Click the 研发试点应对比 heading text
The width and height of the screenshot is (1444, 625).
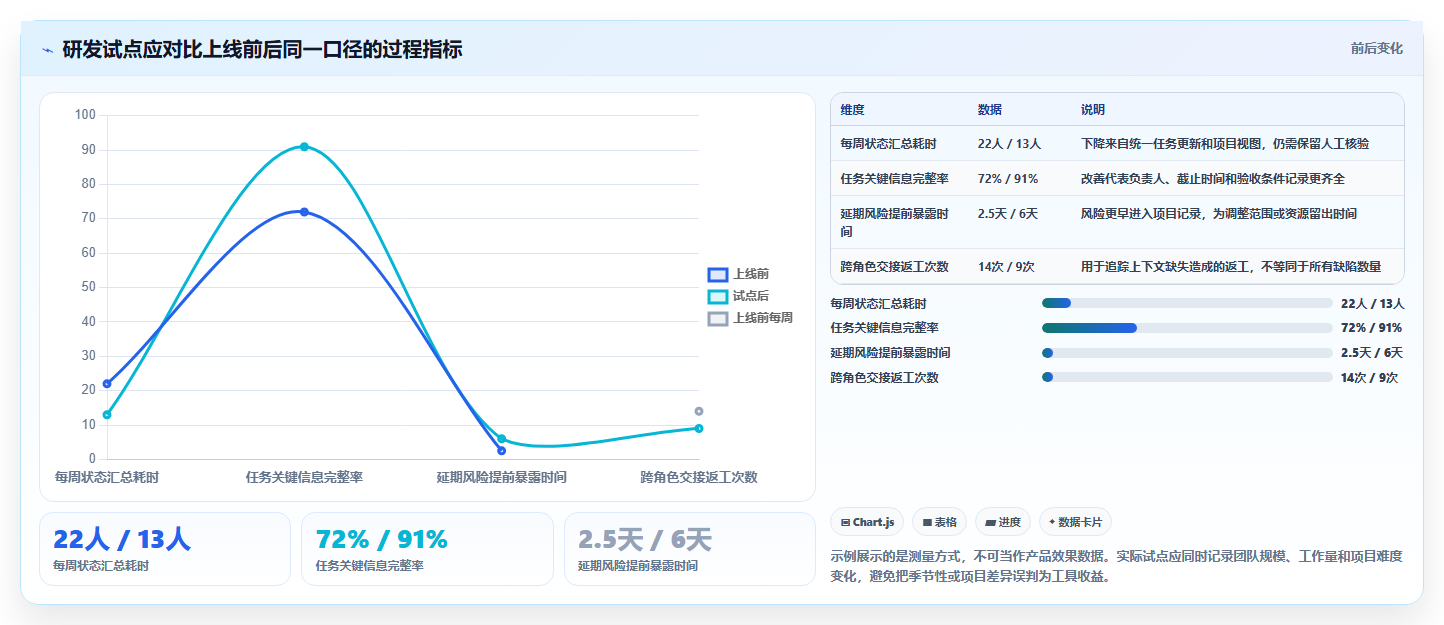(262, 49)
